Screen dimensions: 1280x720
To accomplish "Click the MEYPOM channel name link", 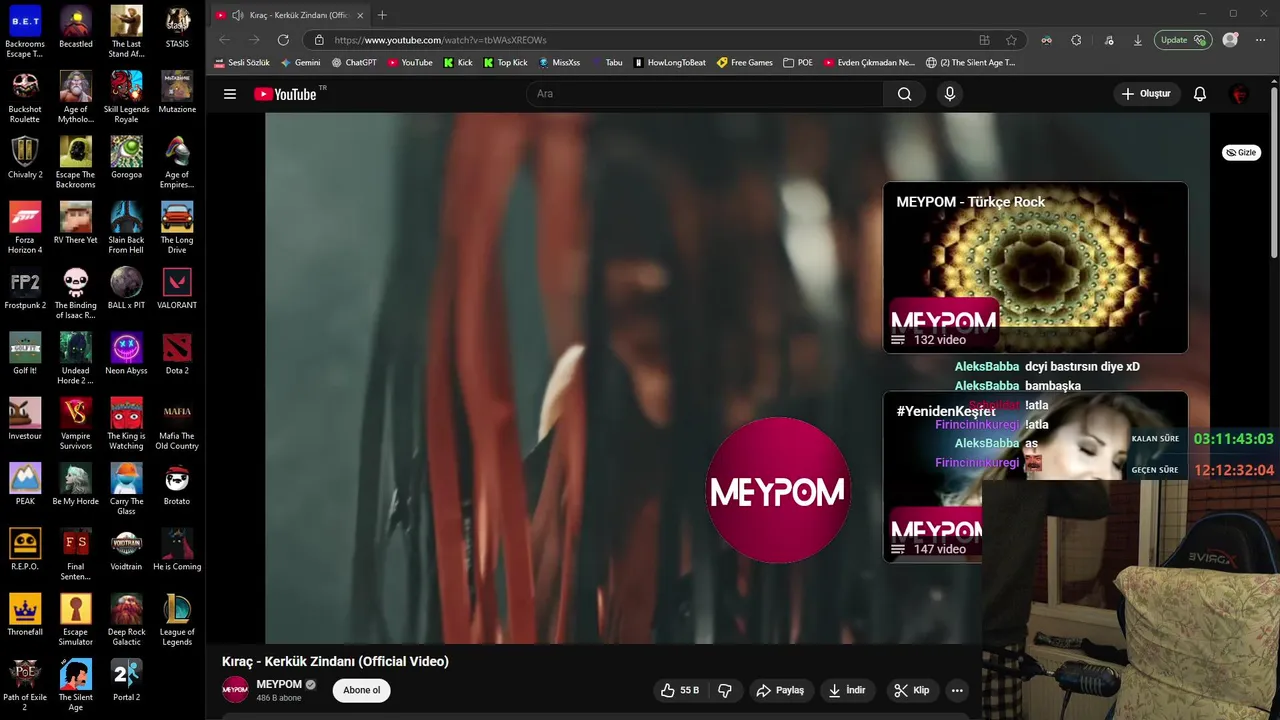I will point(279,684).
